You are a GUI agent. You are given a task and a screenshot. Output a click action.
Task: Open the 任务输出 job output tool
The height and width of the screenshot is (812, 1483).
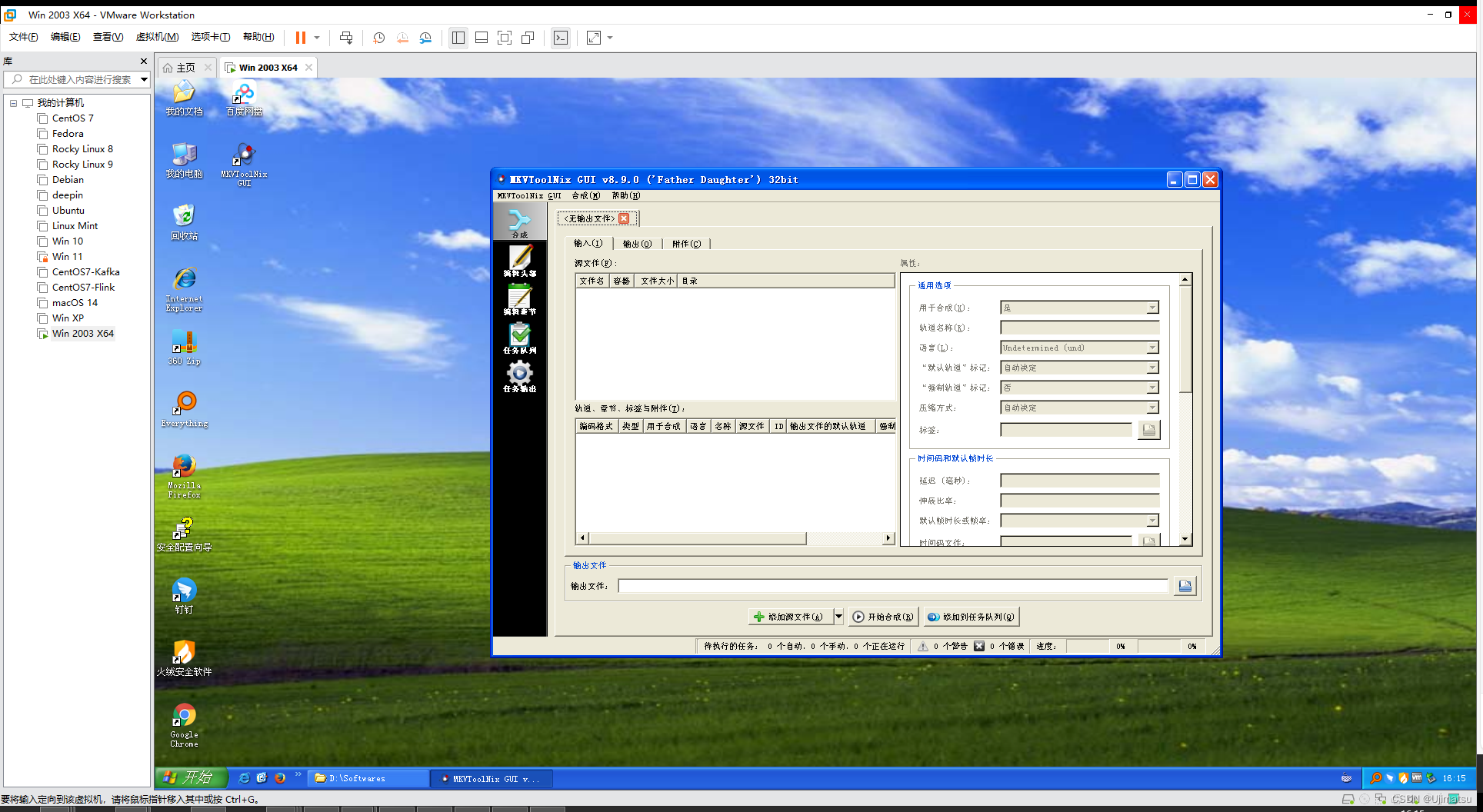[x=519, y=376]
